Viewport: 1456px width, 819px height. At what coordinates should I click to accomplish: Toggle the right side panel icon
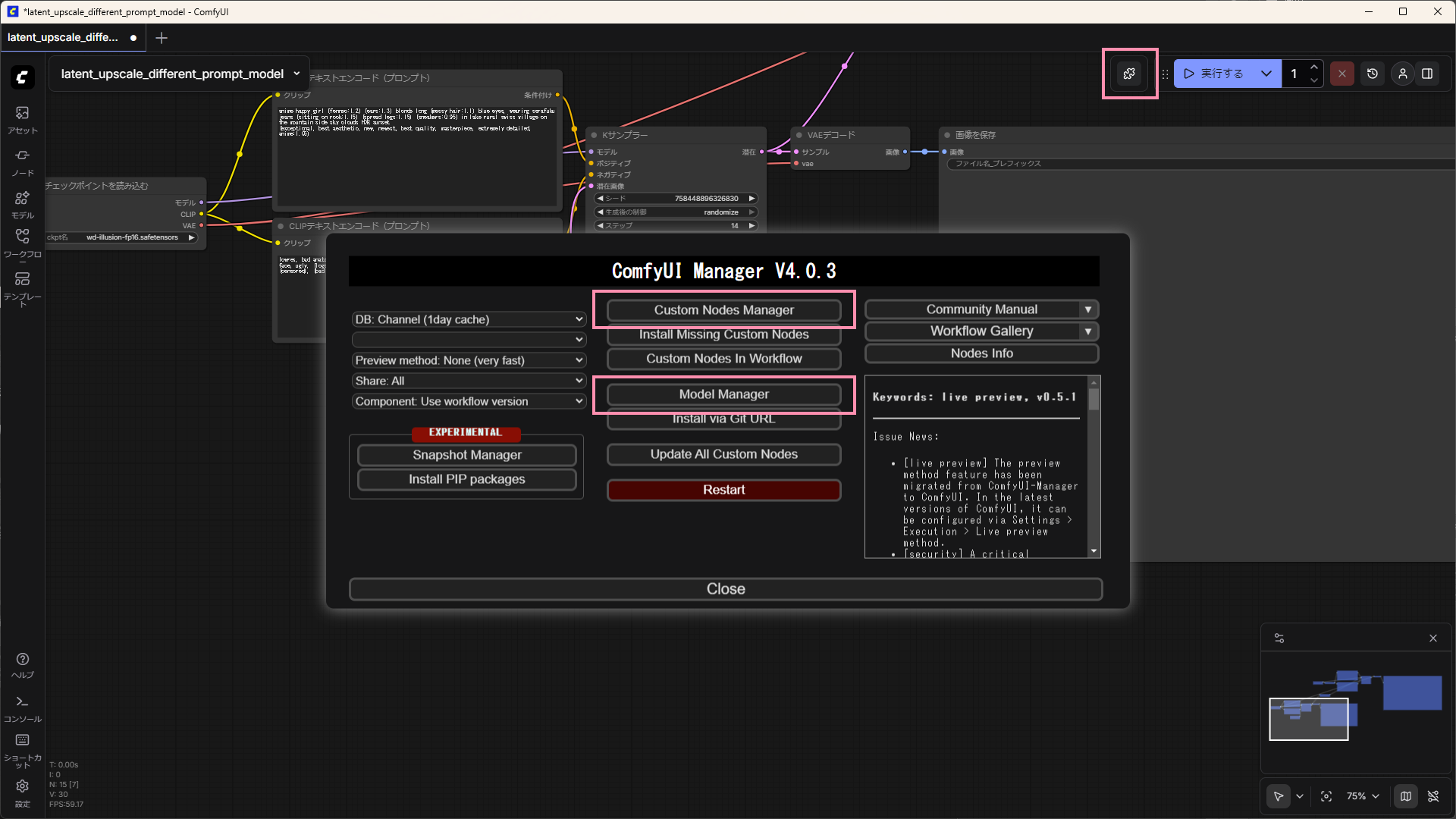point(1427,74)
